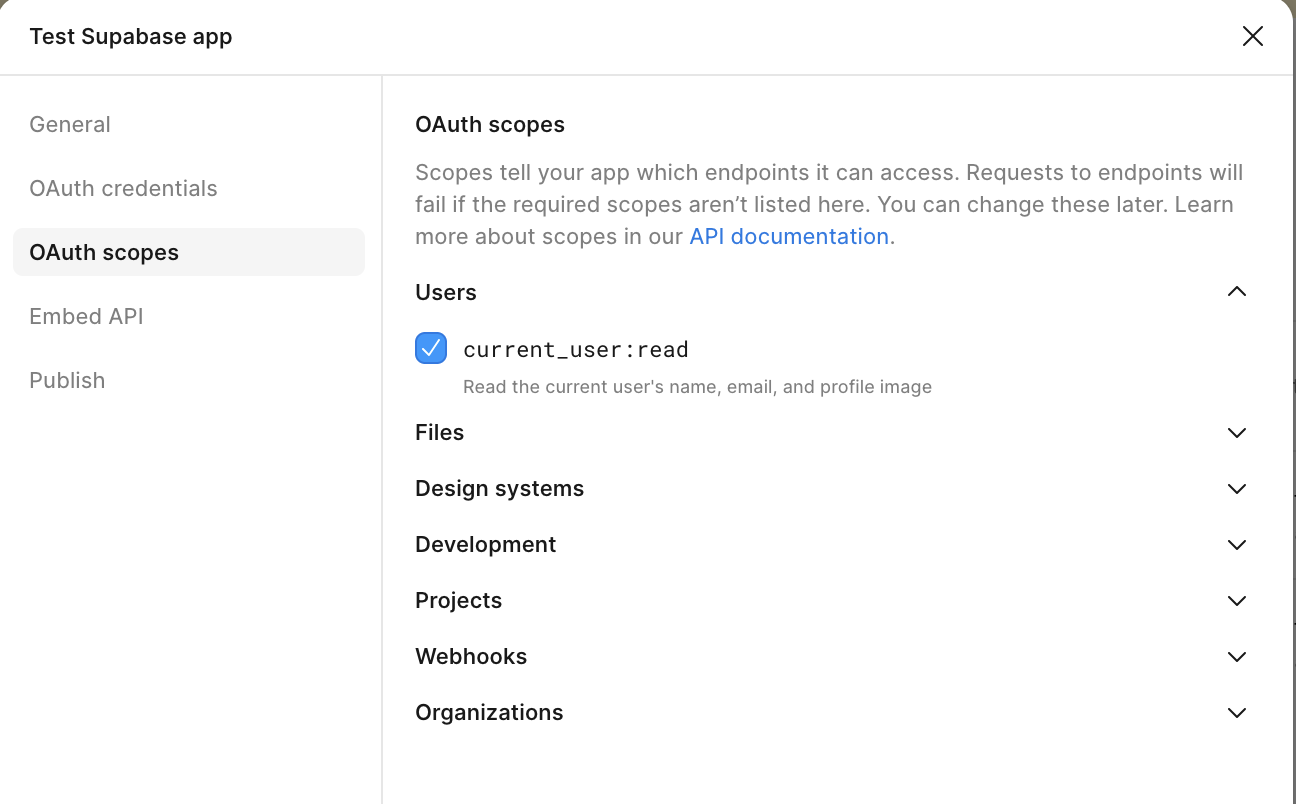Viewport: 1296px width, 804px height.
Task: Click the current_user:read scope label
Action: tap(576, 349)
